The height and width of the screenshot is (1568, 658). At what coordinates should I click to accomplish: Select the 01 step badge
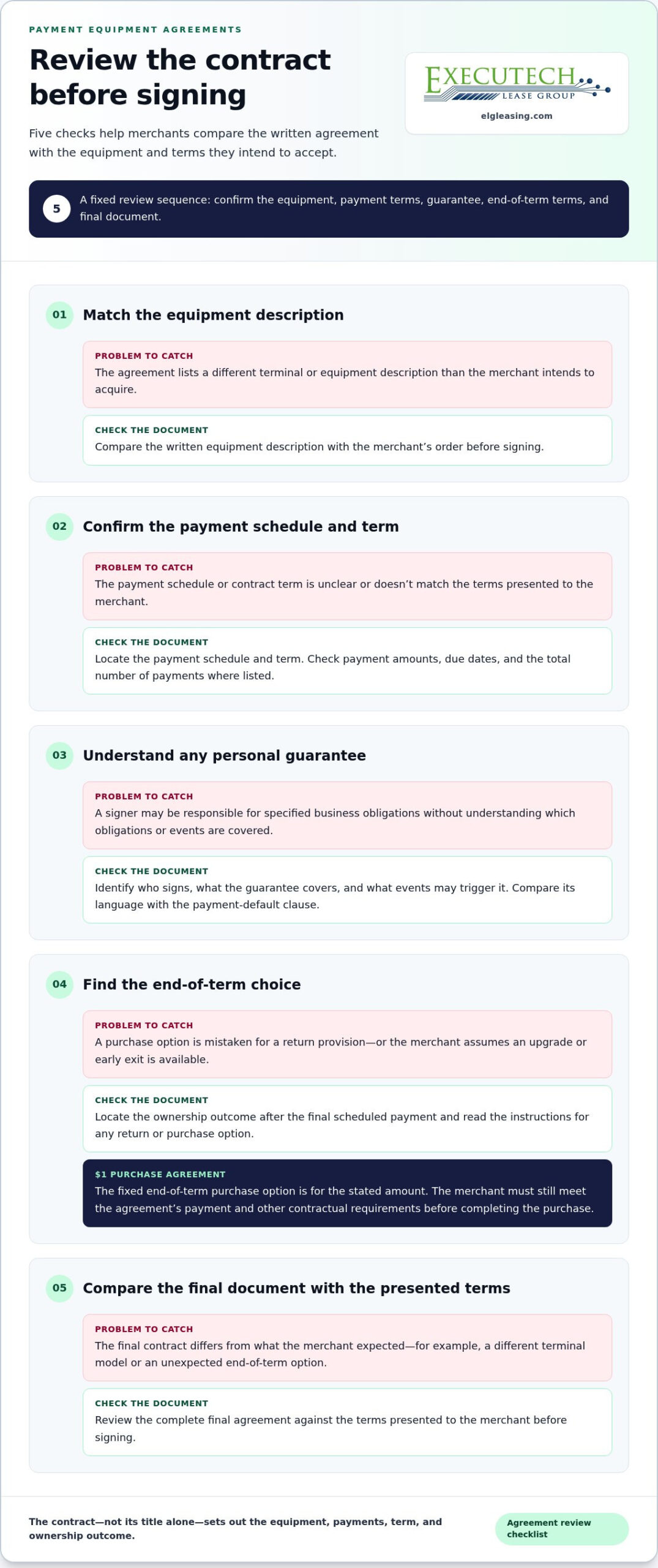(x=59, y=315)
